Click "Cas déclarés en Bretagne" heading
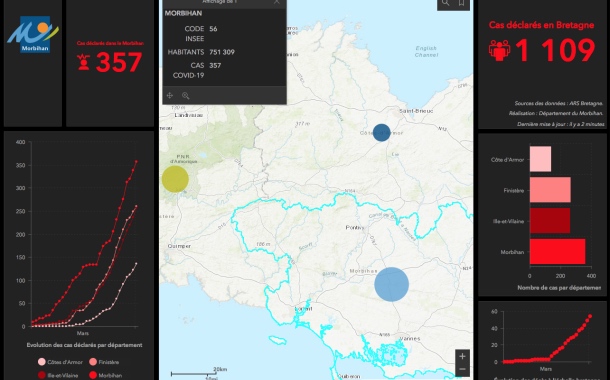 (541, 25)
